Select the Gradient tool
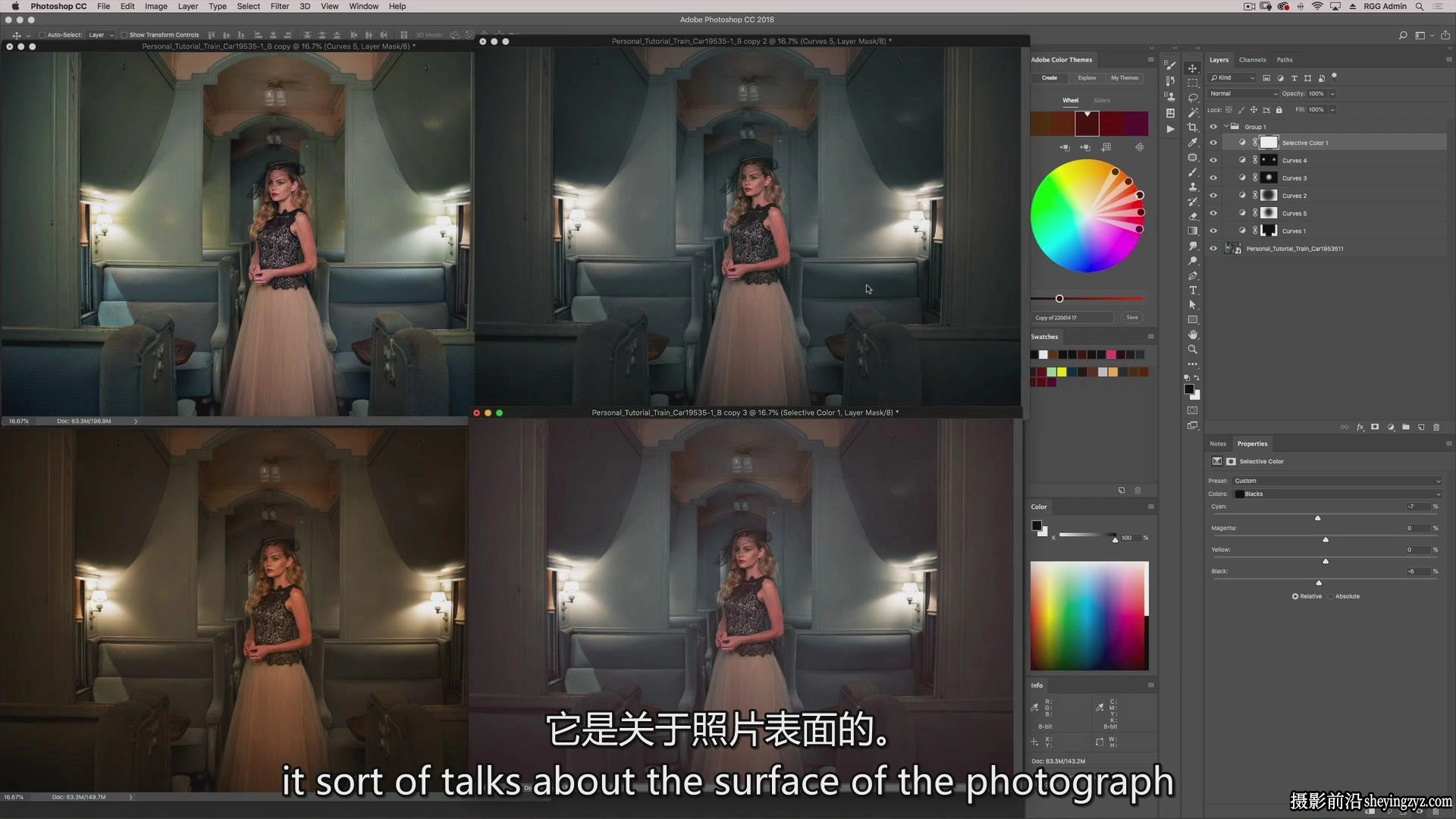The width and height of the screenshot is (1456, 819). coord(1193,231)
